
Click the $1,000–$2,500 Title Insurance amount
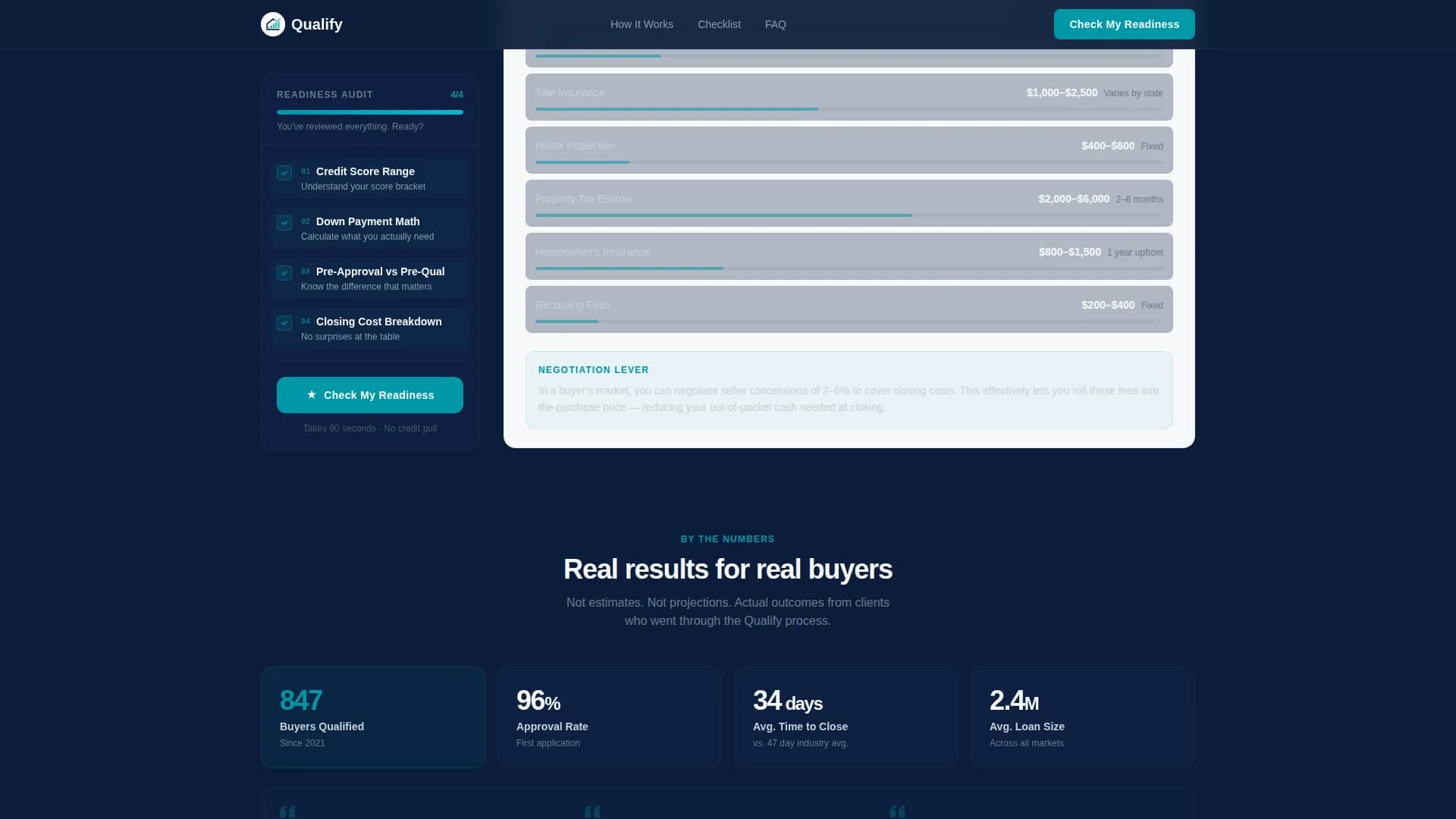point(1062,93)
